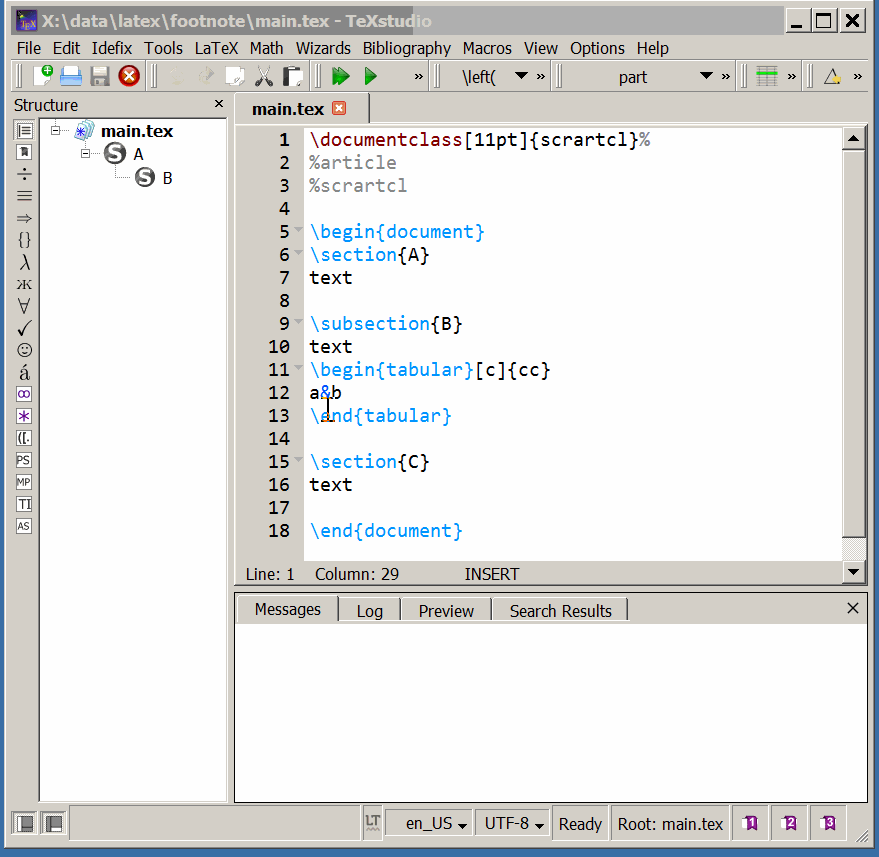Cut text using the scissors icon

pyautogui.click(x=265, y=75)
